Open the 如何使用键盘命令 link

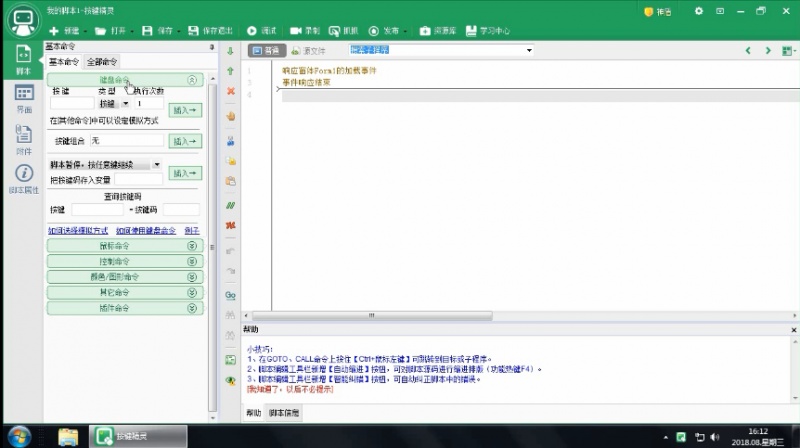(146, 231)
